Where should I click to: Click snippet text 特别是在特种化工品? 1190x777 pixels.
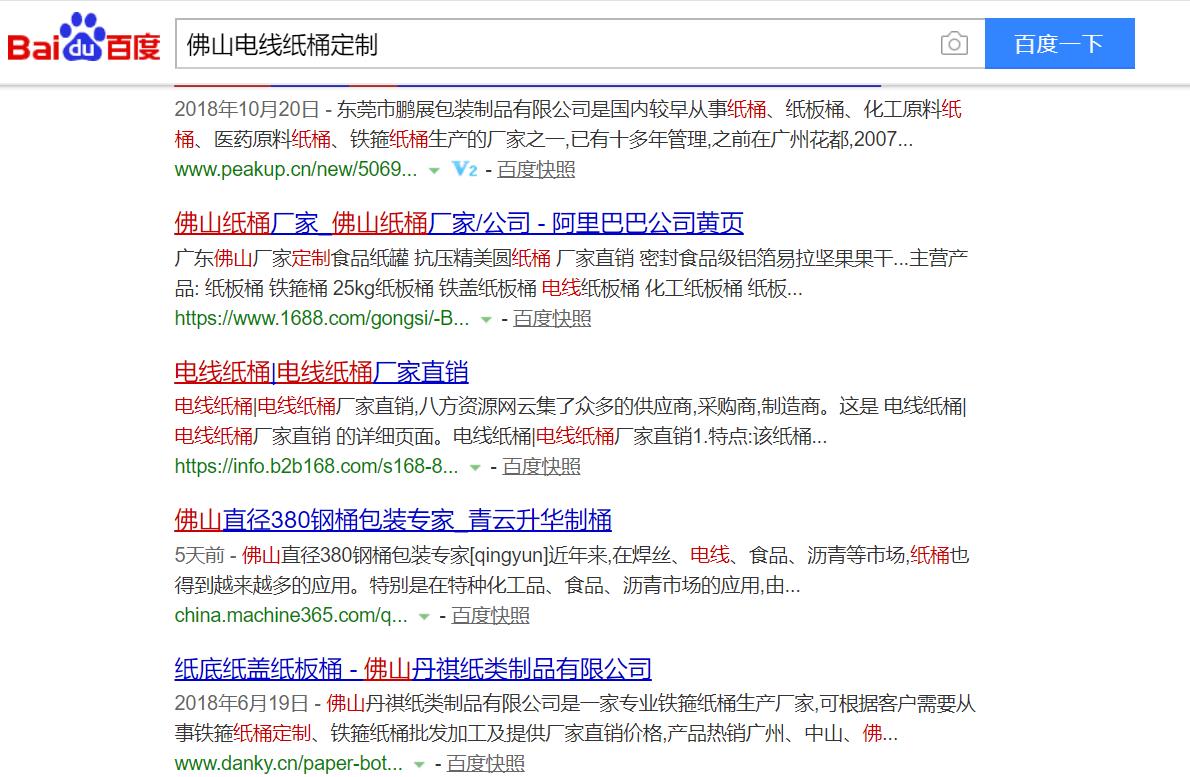point(457,585)
